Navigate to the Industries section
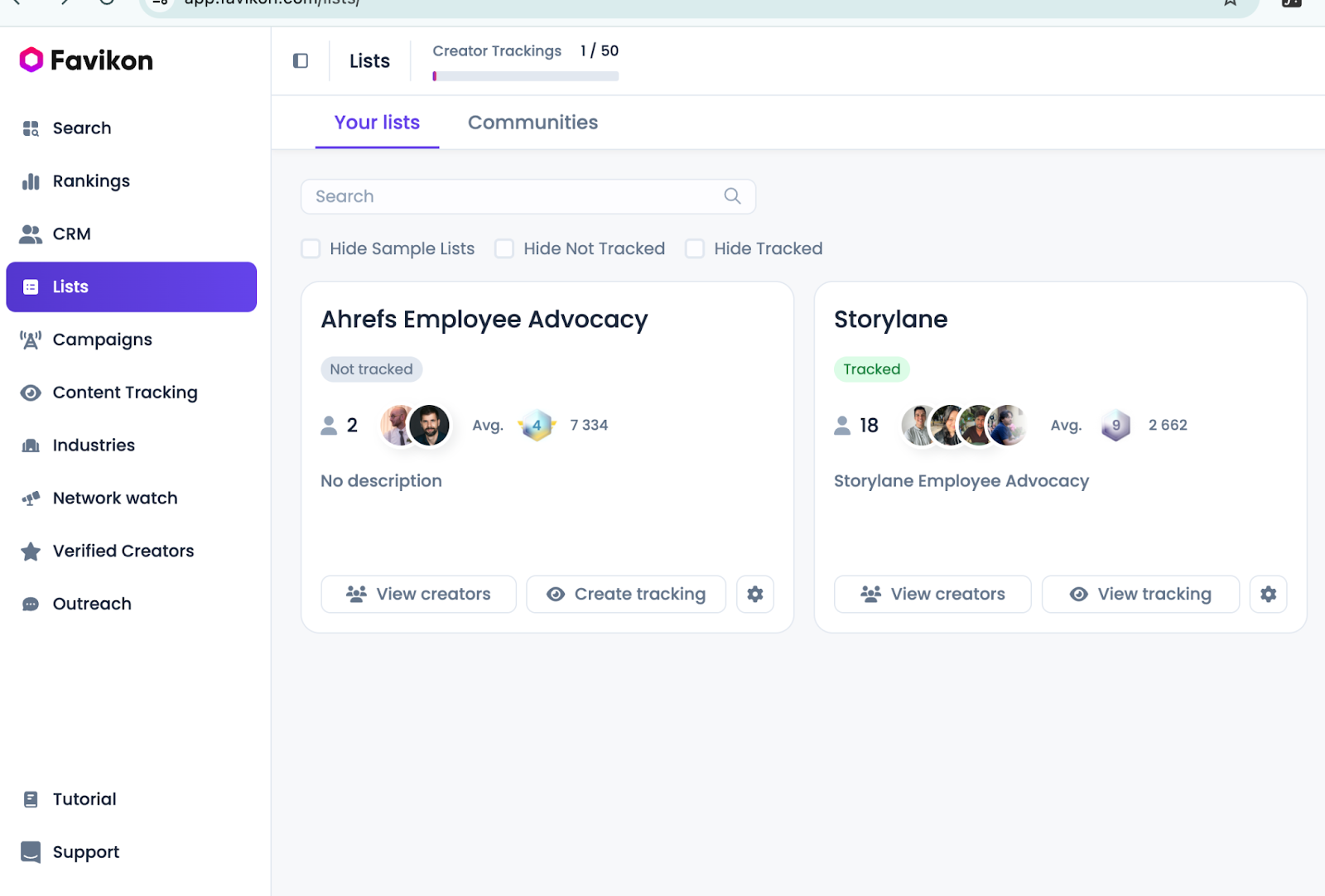The image size is (1325, 896). 131,446
